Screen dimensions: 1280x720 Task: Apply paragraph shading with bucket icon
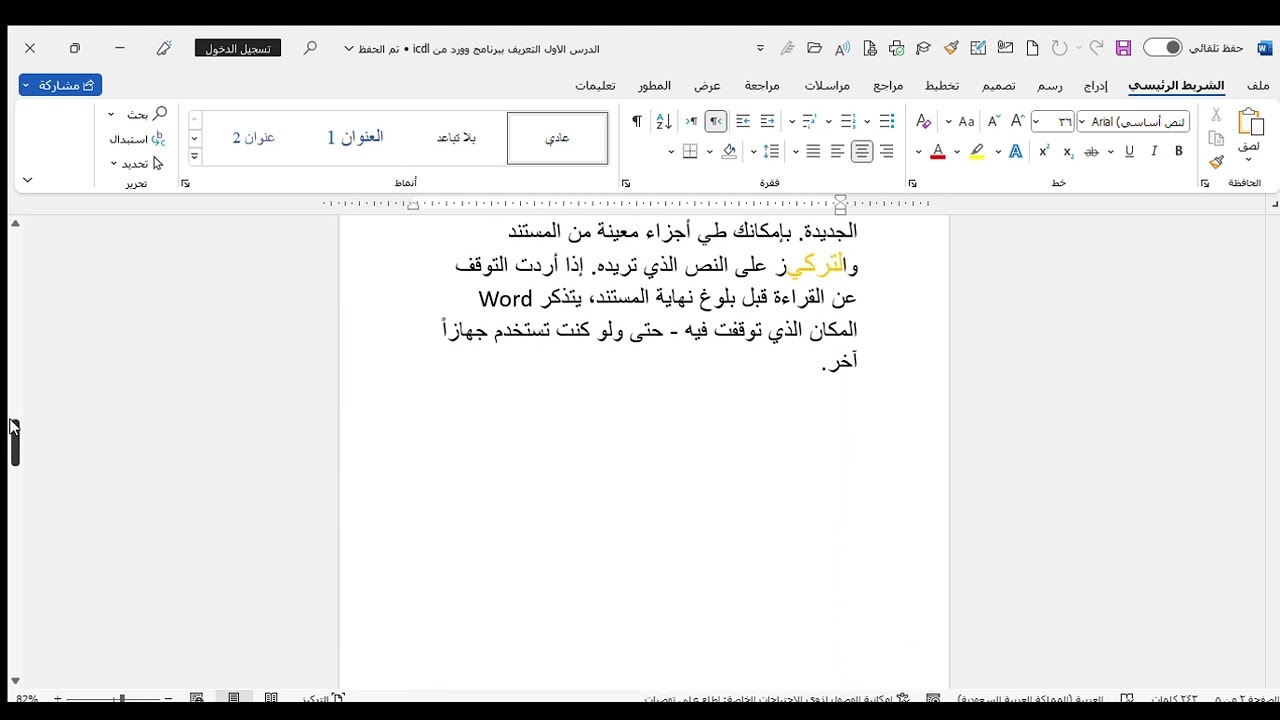click(729, 152)
